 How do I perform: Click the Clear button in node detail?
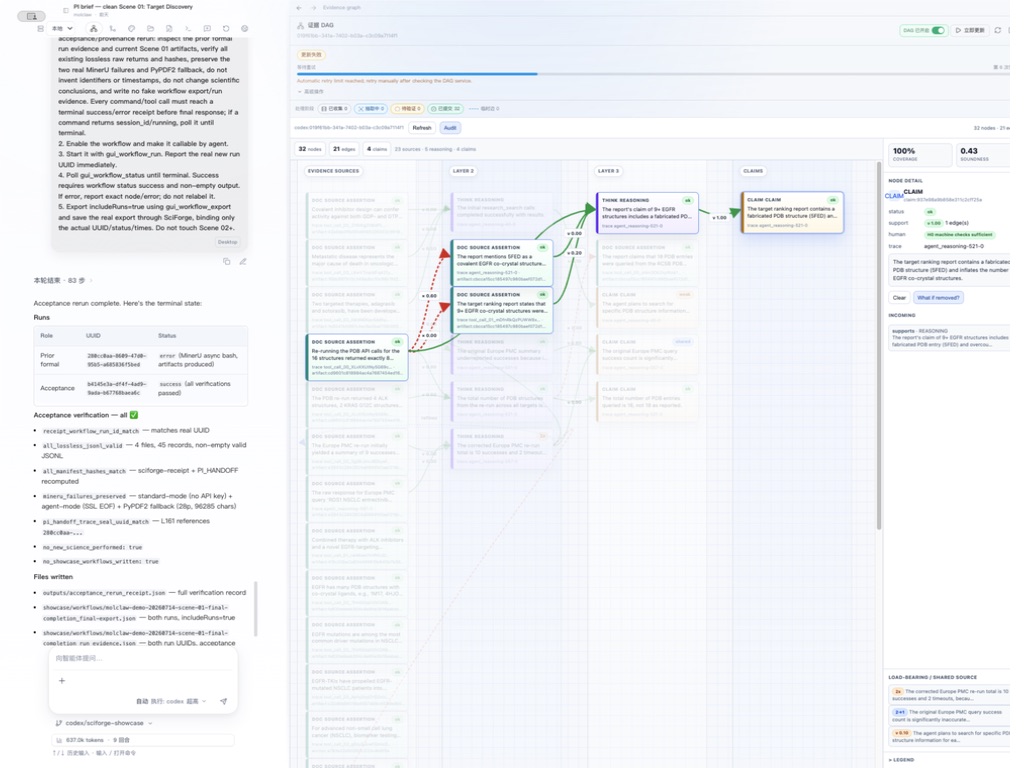click(899, 298)
